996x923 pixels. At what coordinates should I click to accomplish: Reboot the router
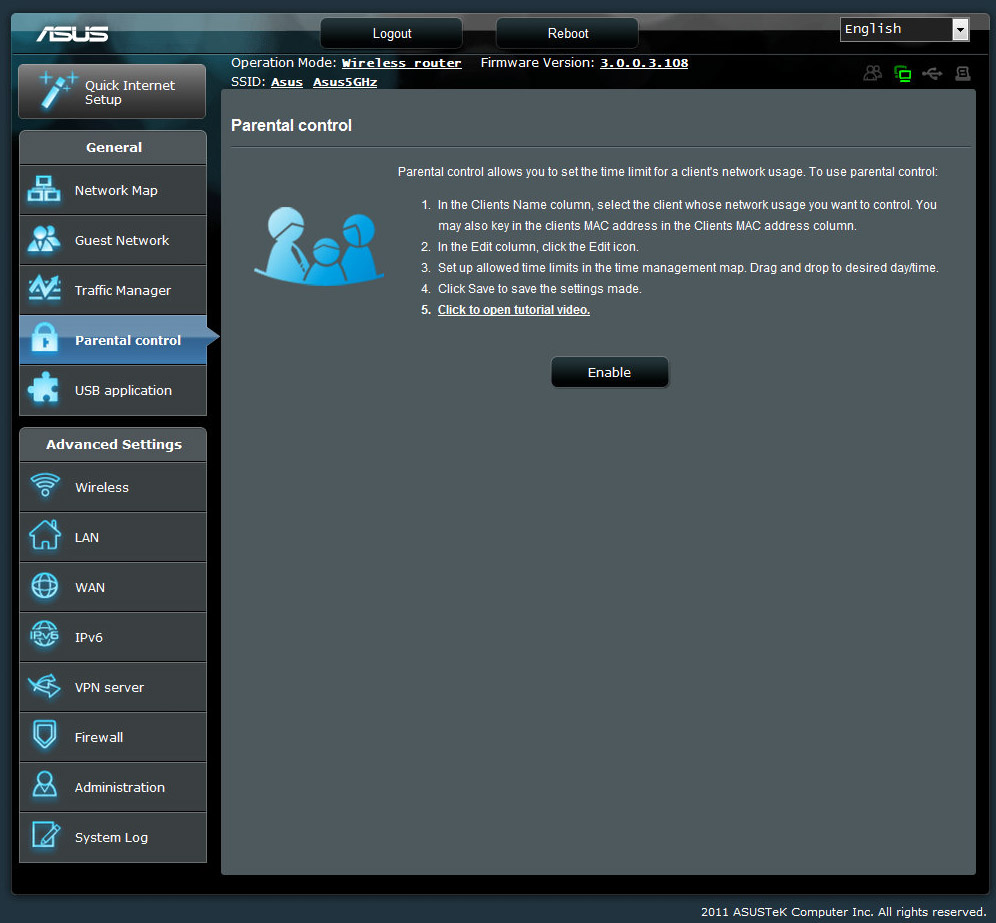pyautogui.click(x=567, y=33)
